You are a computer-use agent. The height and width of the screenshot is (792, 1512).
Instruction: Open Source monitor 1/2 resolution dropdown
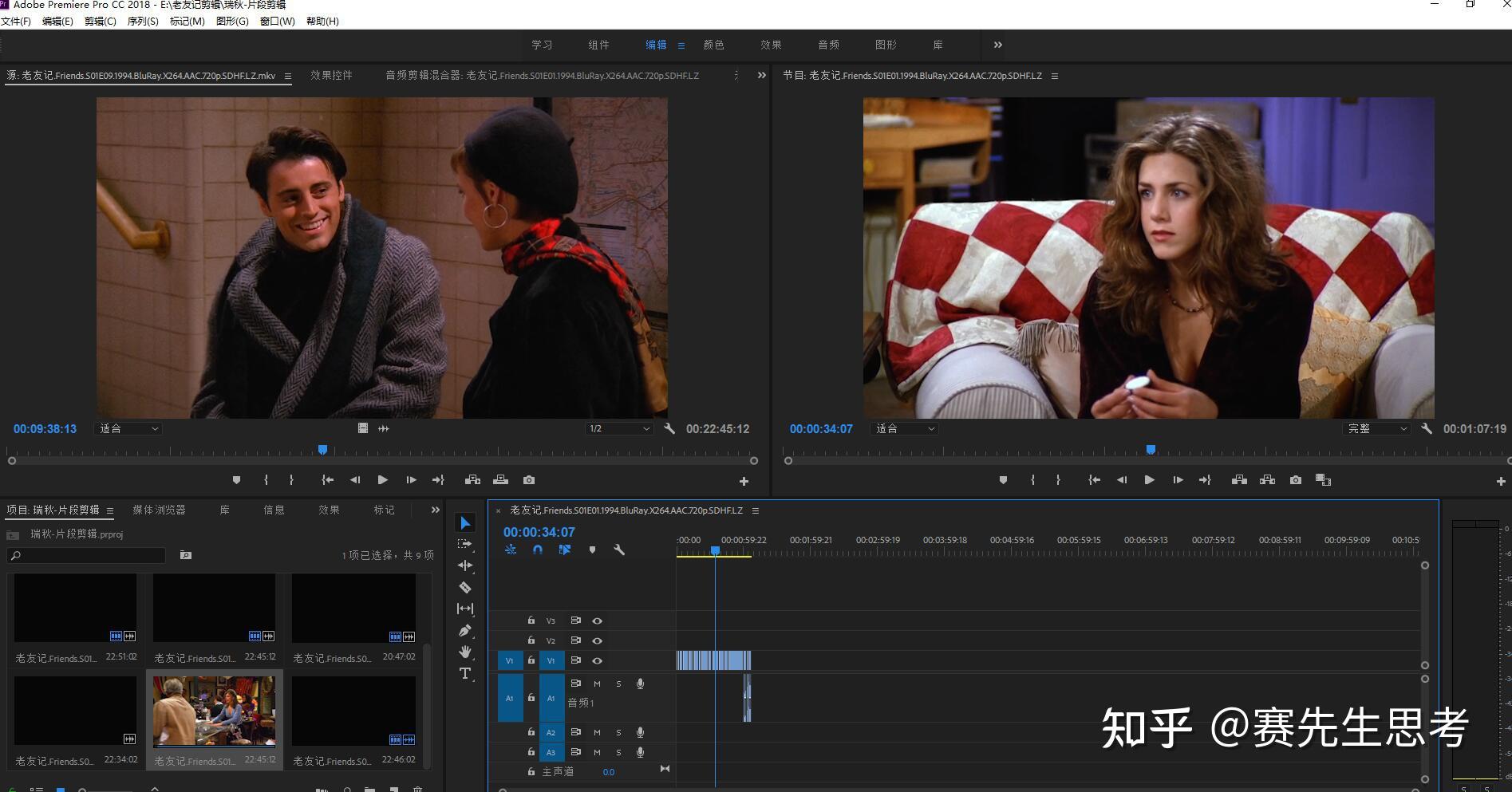coord(619,428)
